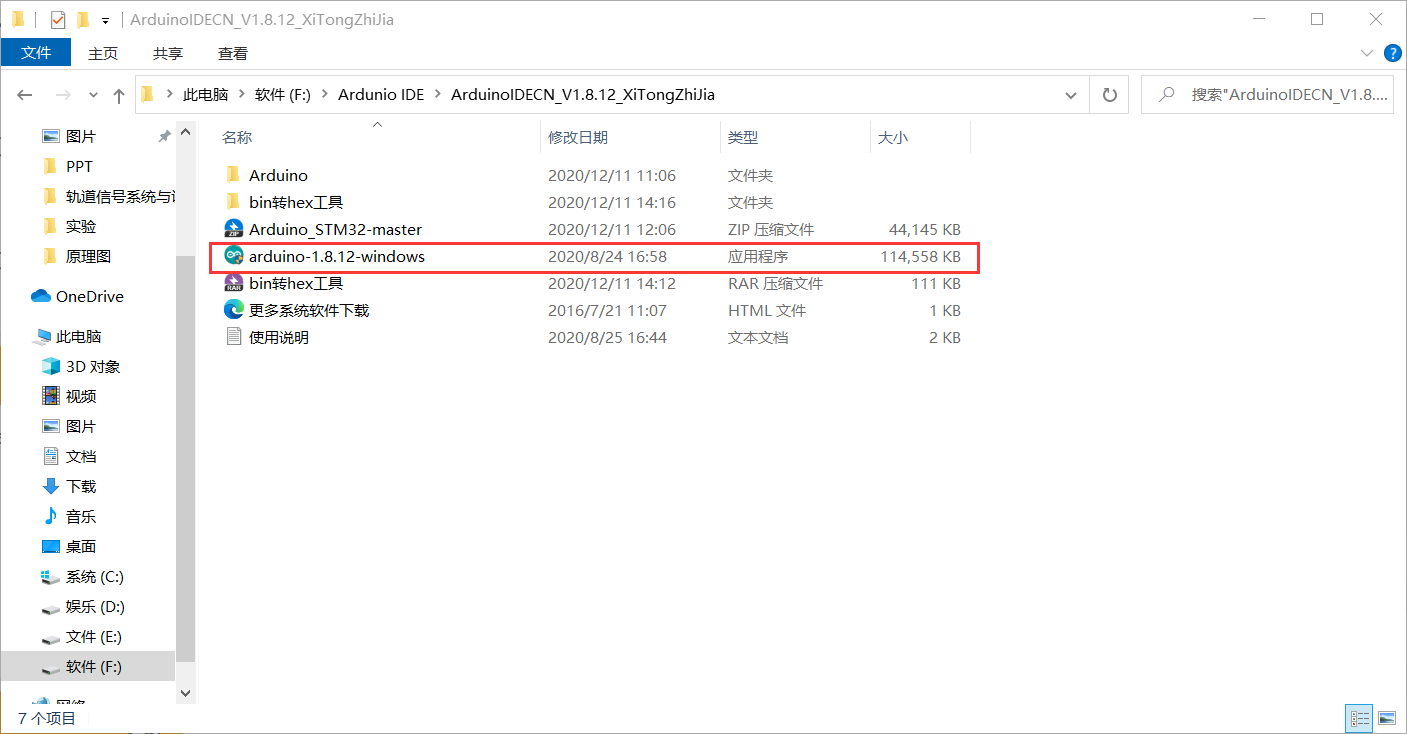Click the 更多系统软件下载 HTML file icon

(233, 310)
